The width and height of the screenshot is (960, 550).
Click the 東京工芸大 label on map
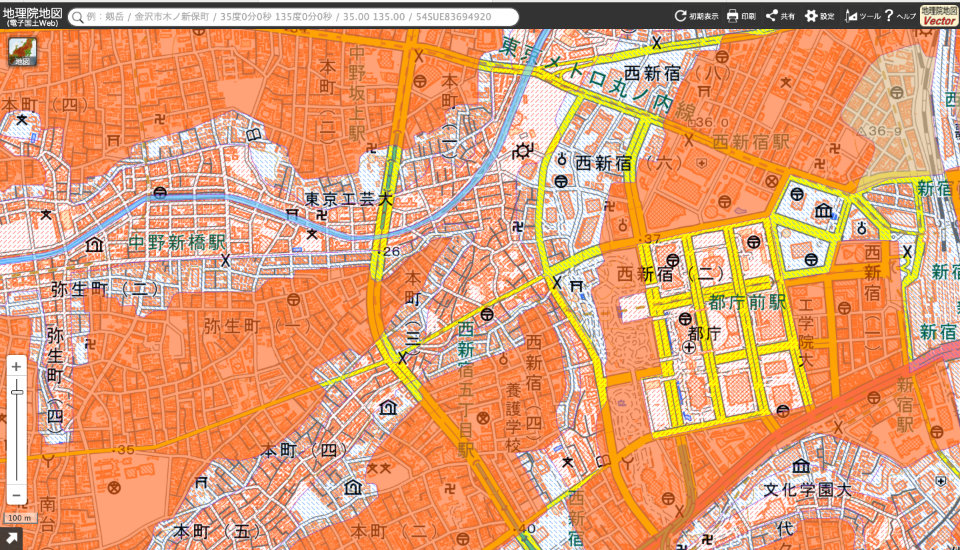pyautogui.click(x=350, y=198)
